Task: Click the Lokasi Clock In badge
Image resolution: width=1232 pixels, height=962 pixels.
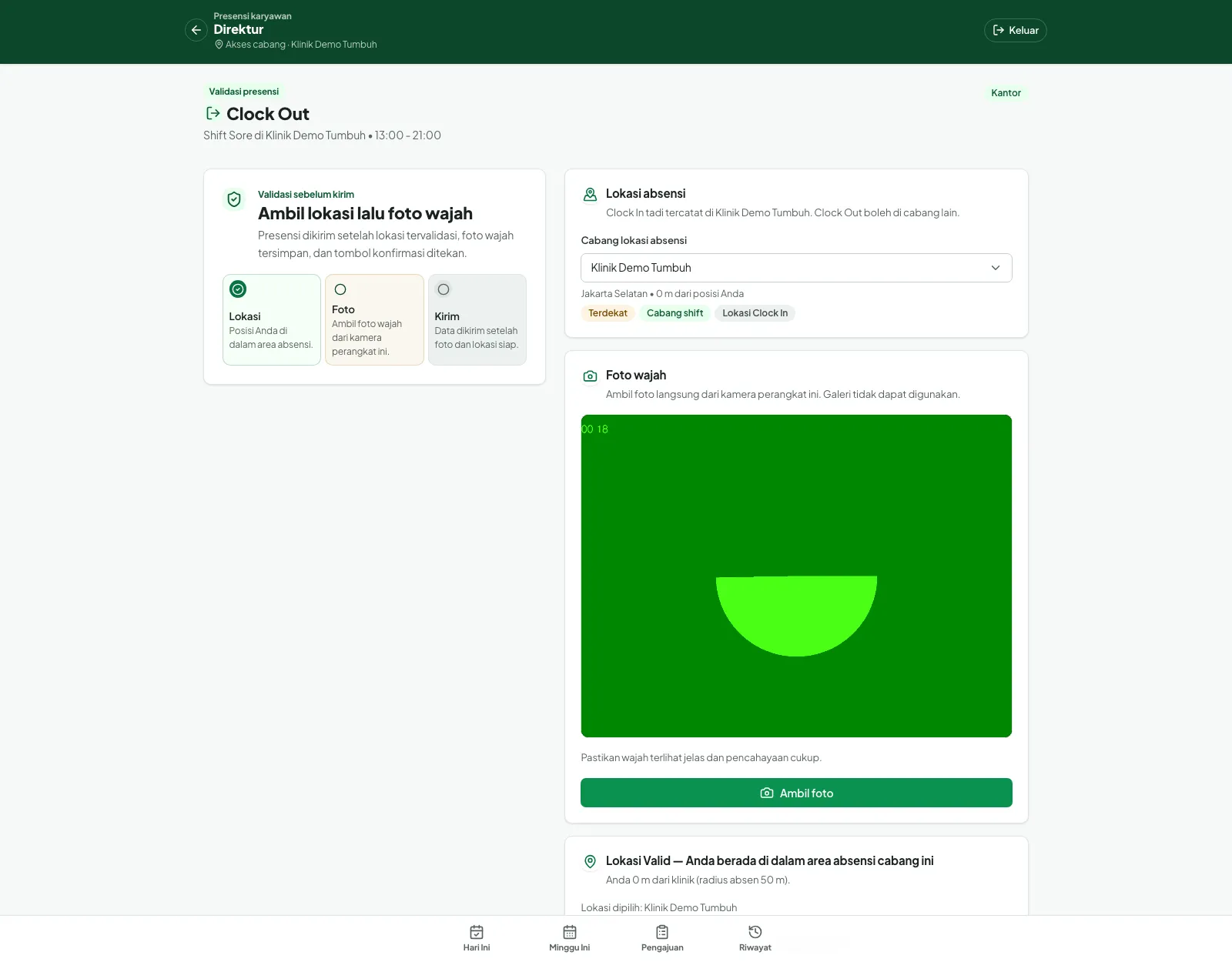Action: (x=755, y=313)
